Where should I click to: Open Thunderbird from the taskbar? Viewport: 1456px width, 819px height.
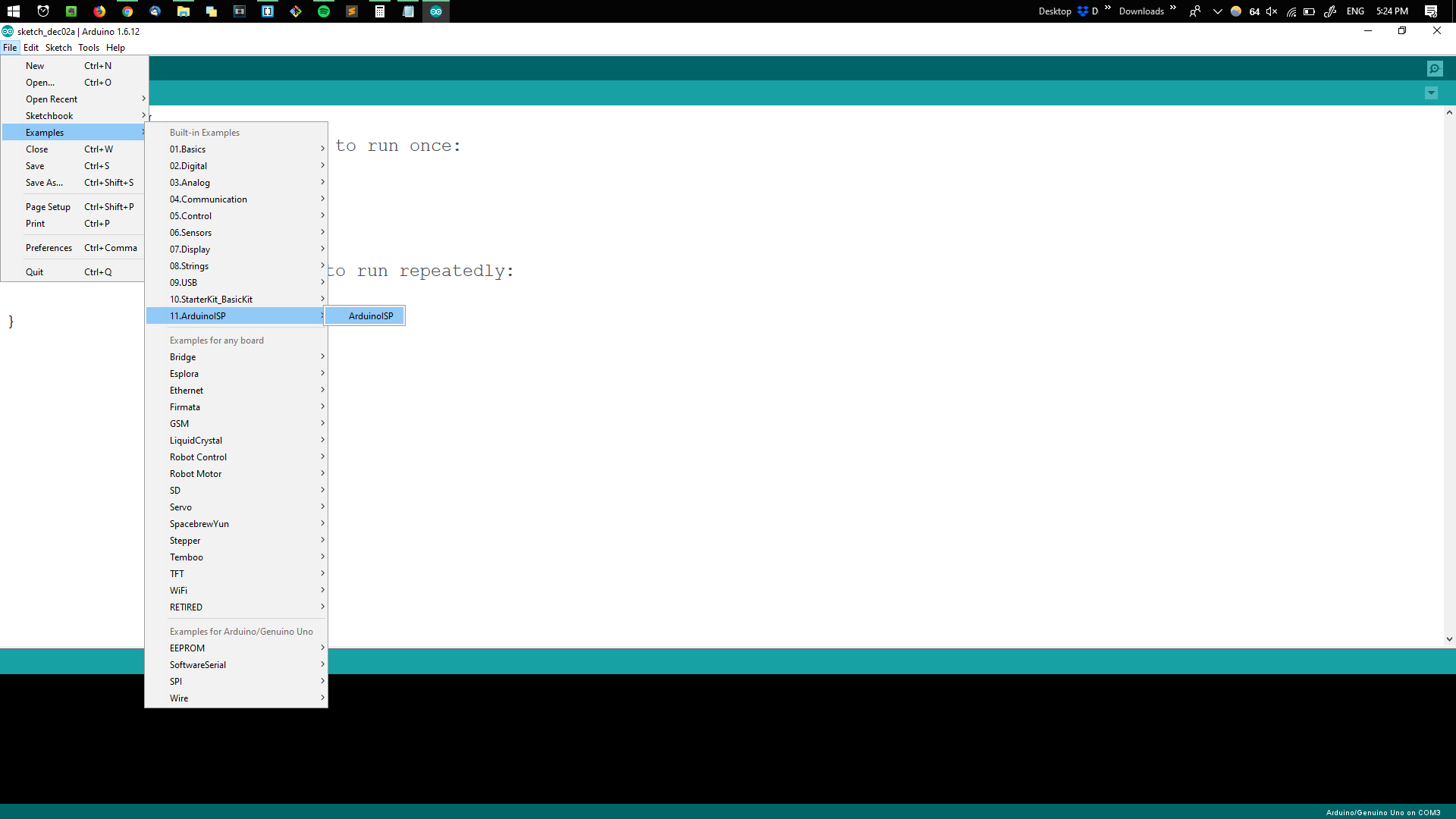[155, 11]
